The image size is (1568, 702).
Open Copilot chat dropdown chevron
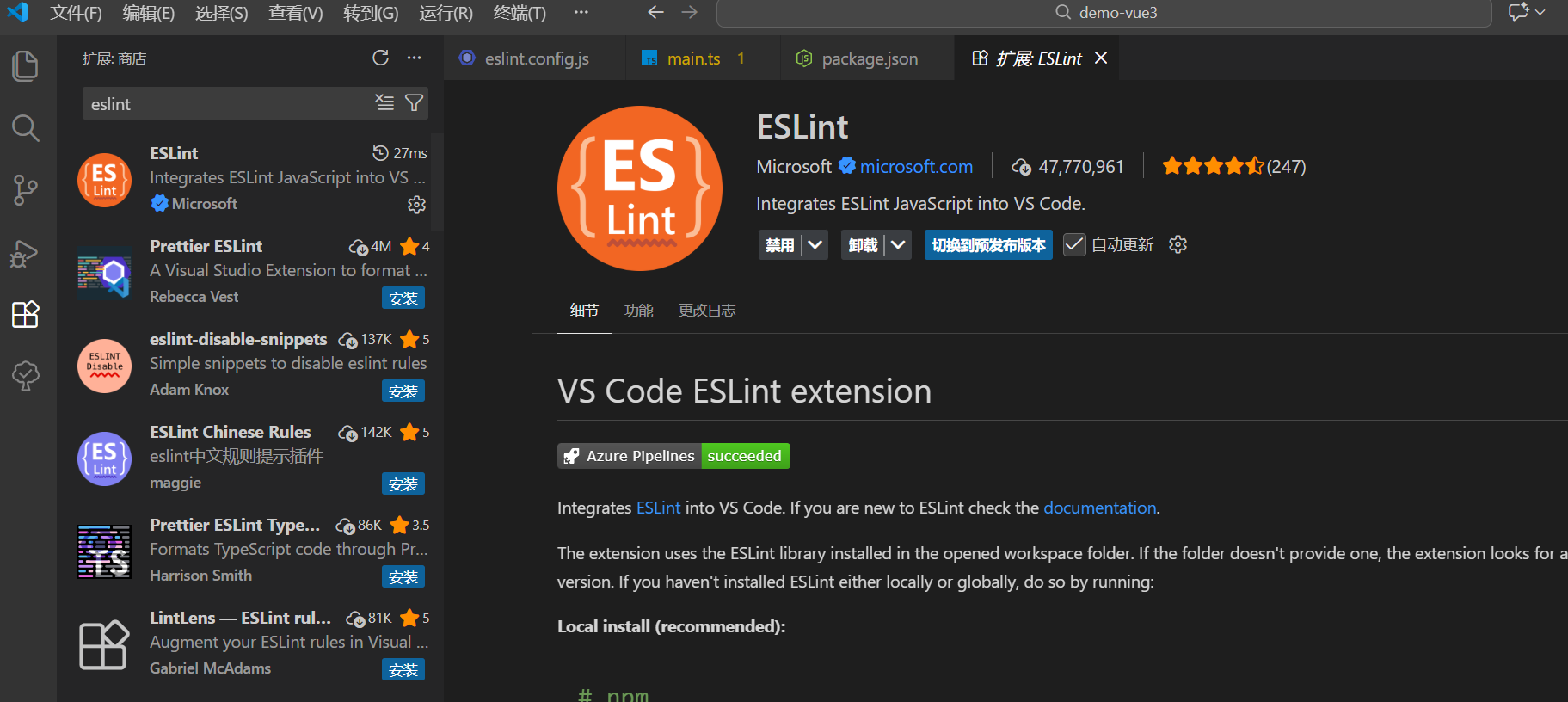click(x=1540, y=12)
